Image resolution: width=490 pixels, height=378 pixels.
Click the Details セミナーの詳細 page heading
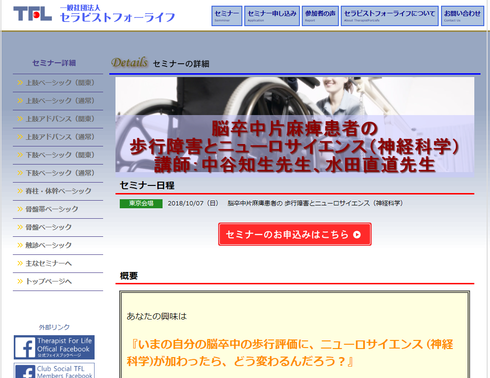coord(160,63)
